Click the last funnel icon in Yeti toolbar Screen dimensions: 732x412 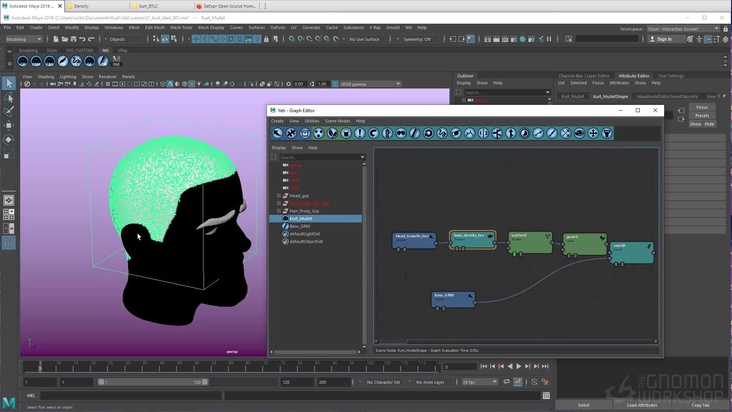[606, 133]
